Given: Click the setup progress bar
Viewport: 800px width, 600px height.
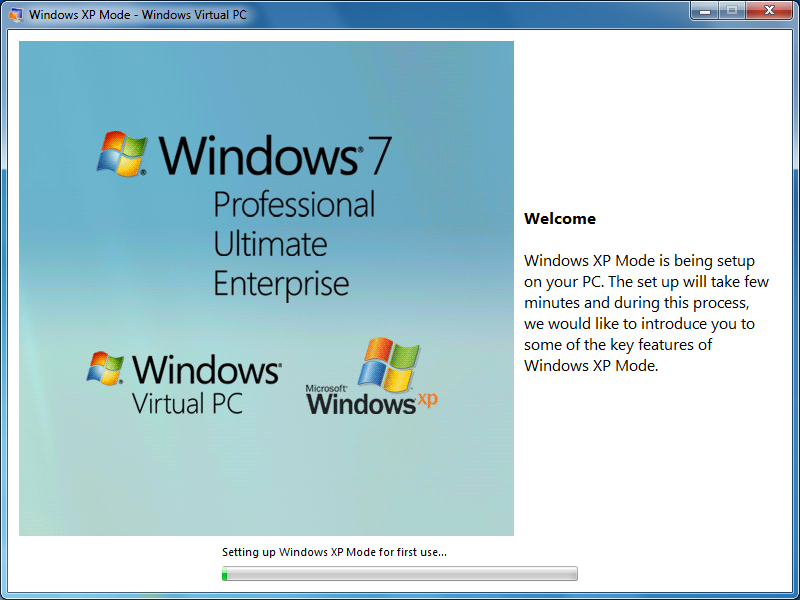Looking at the screenshot, I should click(x=400, y=574).
